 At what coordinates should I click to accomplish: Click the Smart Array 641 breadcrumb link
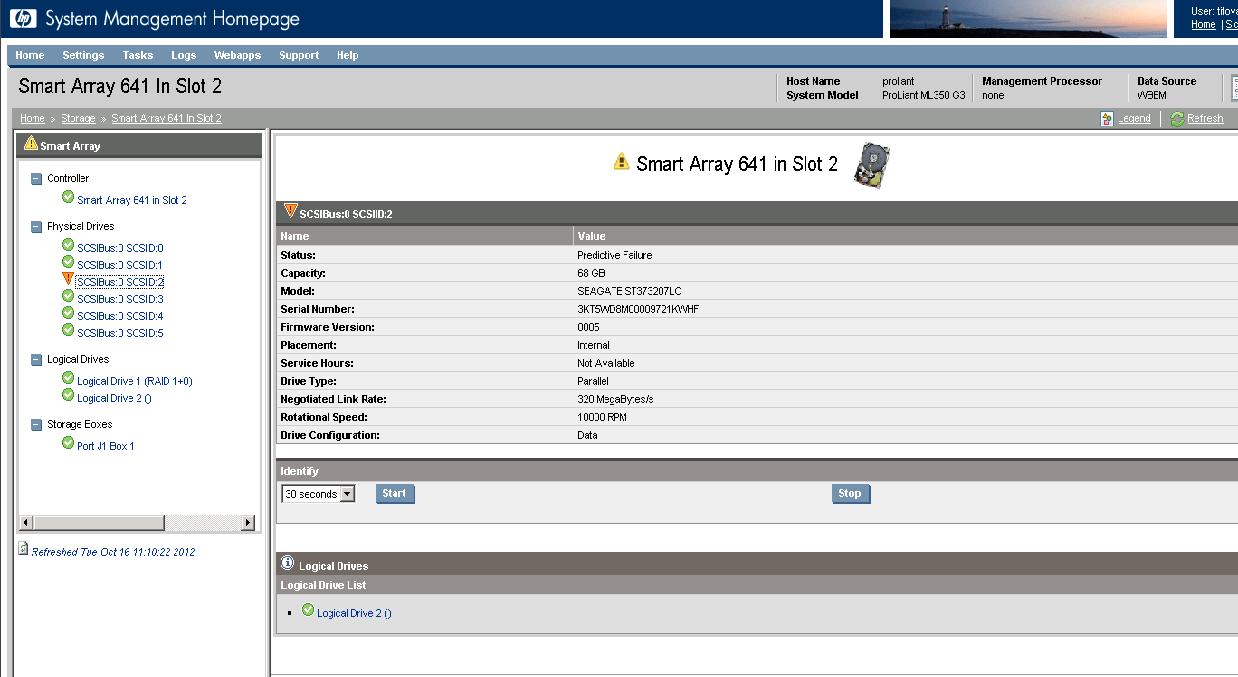167,119
